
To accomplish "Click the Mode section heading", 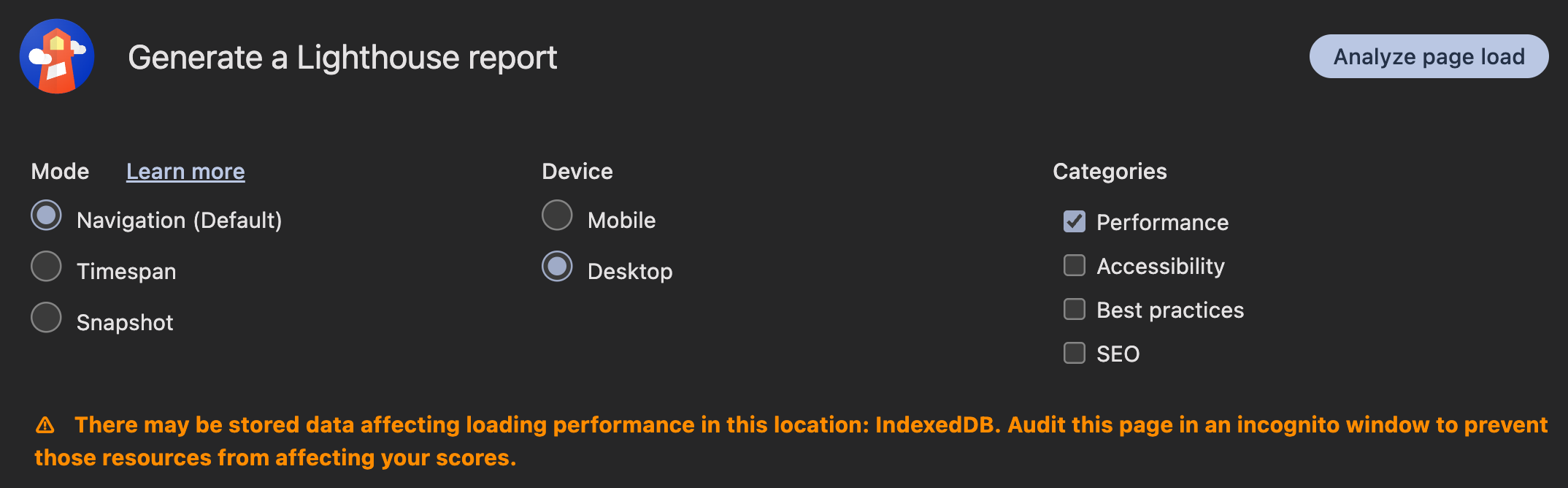I will click(x=60, y=171).
